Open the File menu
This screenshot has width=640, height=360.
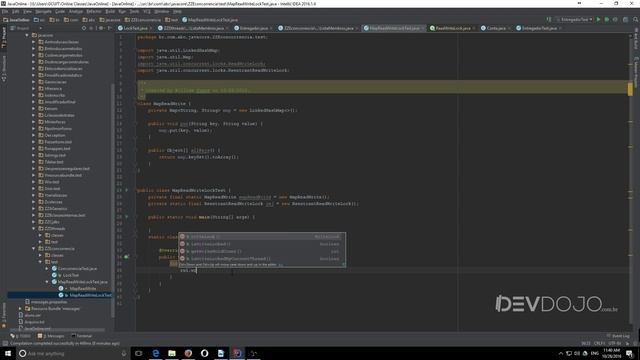(5, 11)
